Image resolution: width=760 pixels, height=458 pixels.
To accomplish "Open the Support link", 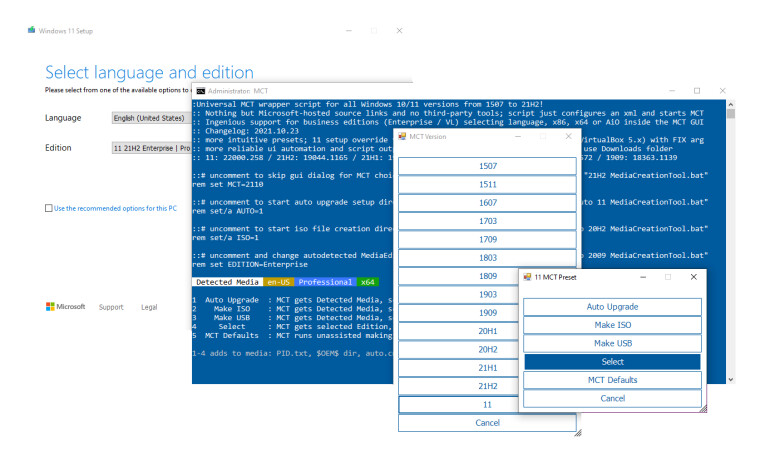I will pos(111,307).
